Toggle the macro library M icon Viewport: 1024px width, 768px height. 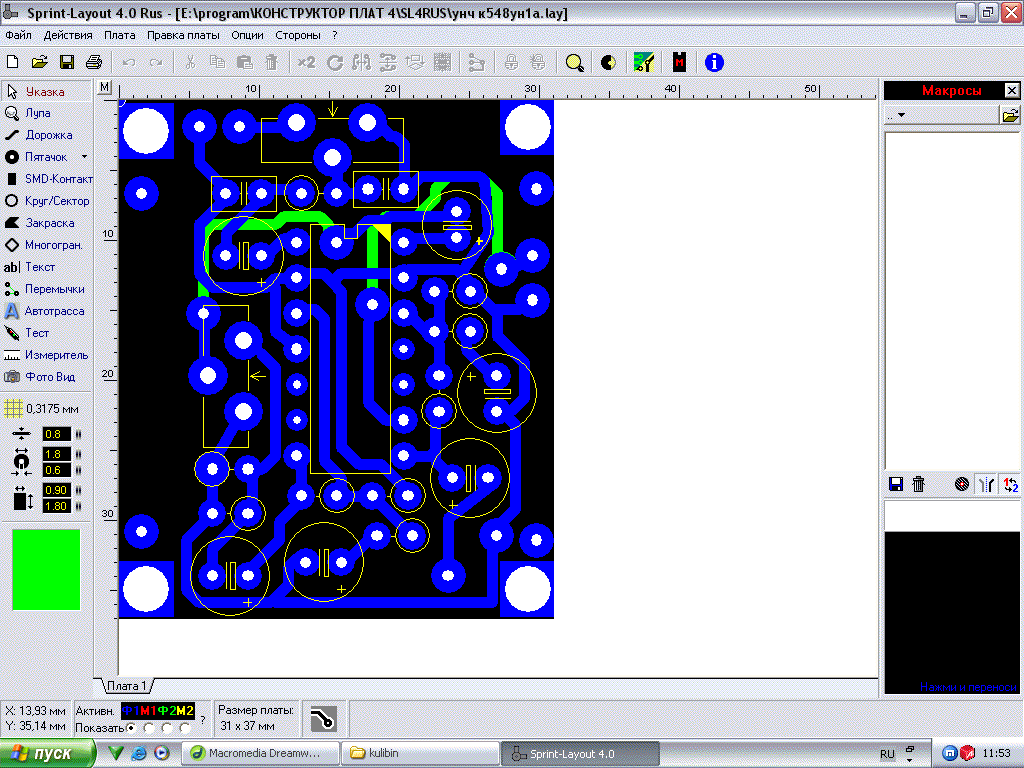click(x=679, y=62)
